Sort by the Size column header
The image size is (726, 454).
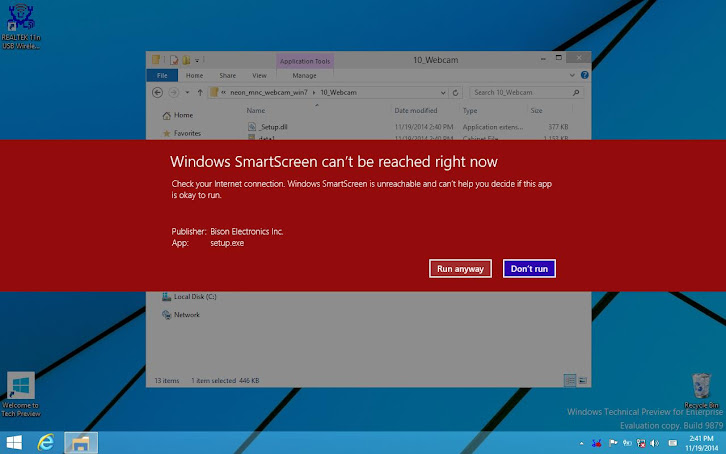(x=537, y=111)
